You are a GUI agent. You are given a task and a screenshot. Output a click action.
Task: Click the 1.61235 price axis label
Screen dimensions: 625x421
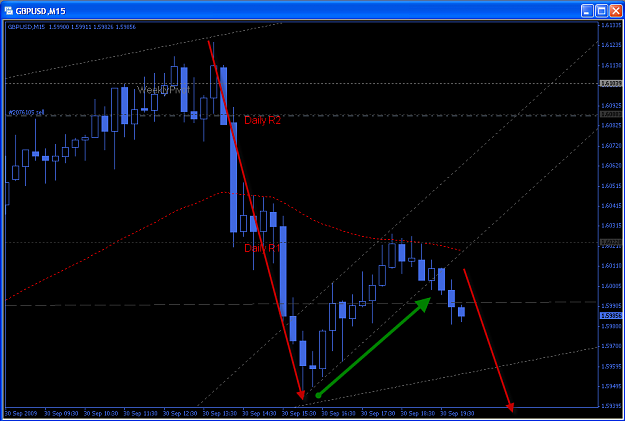click(x=611, y=45)
